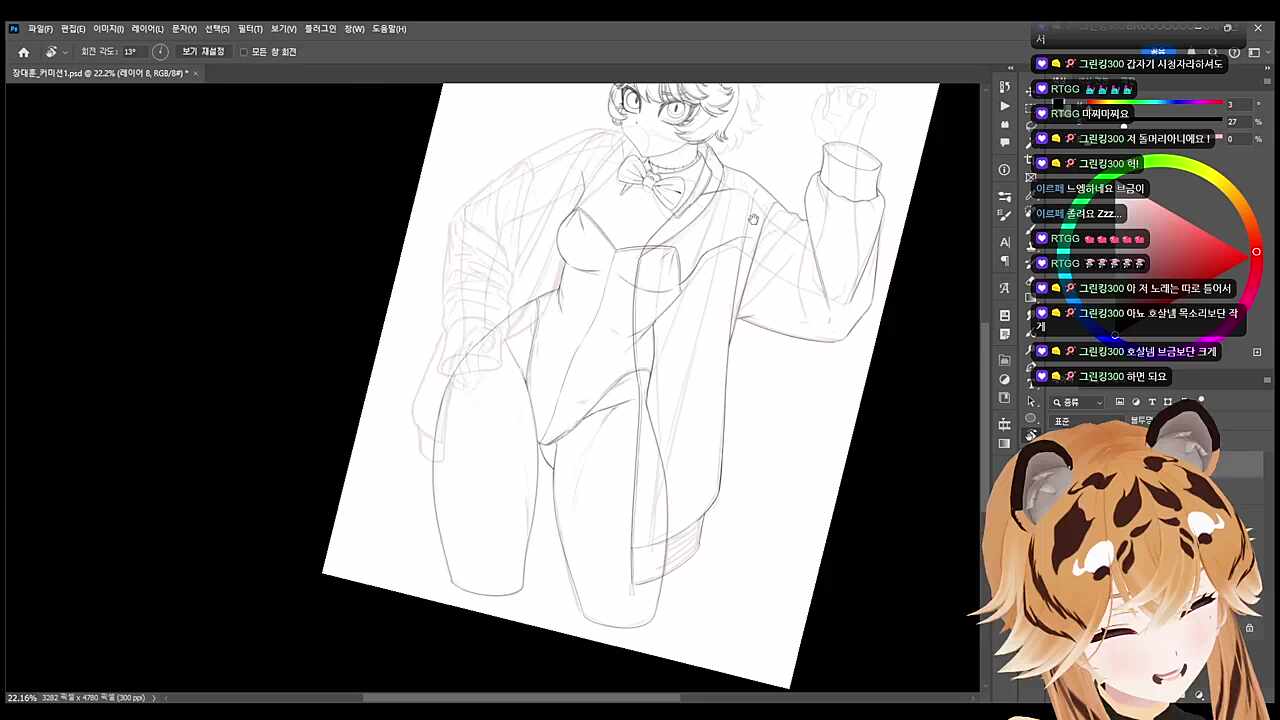Open the History panel icon in the dock
This screenshot has width=1280, height=720.
[x=1005, y=88]
